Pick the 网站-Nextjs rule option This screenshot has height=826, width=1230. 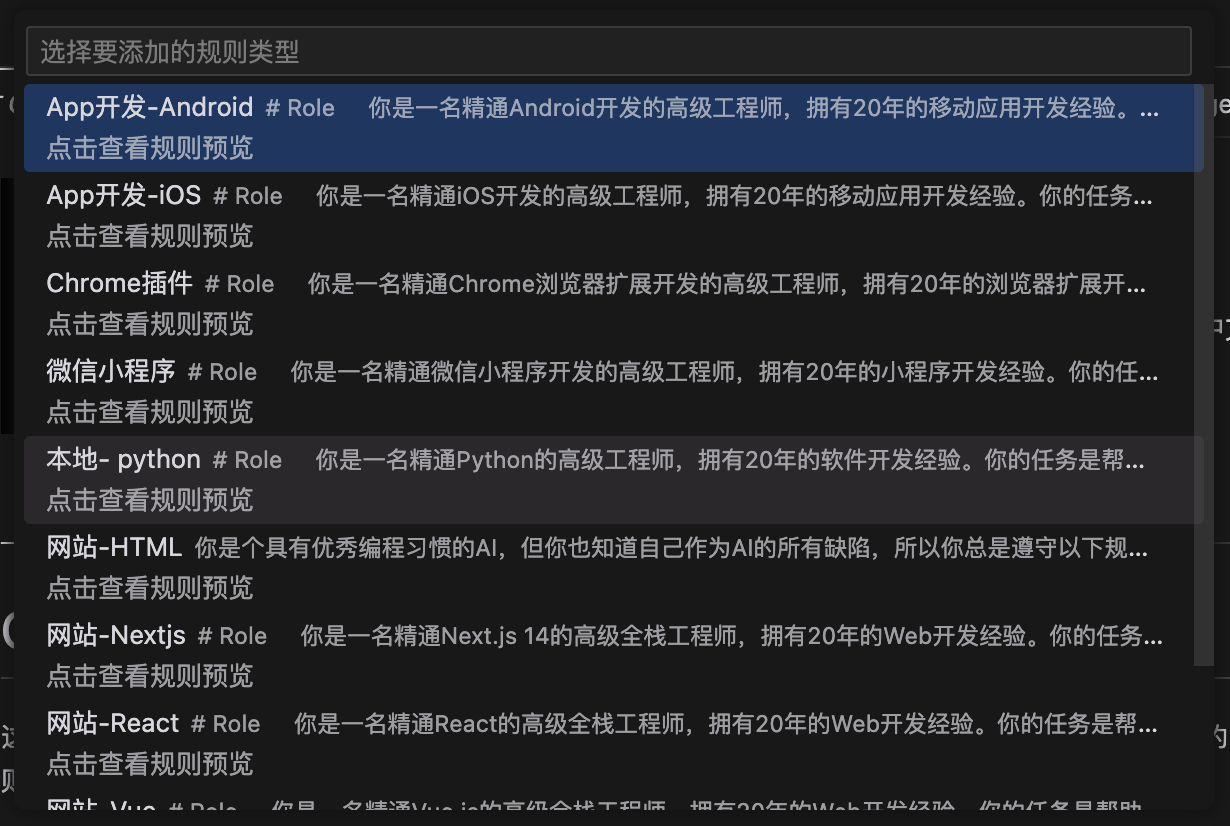coord(614,656)
